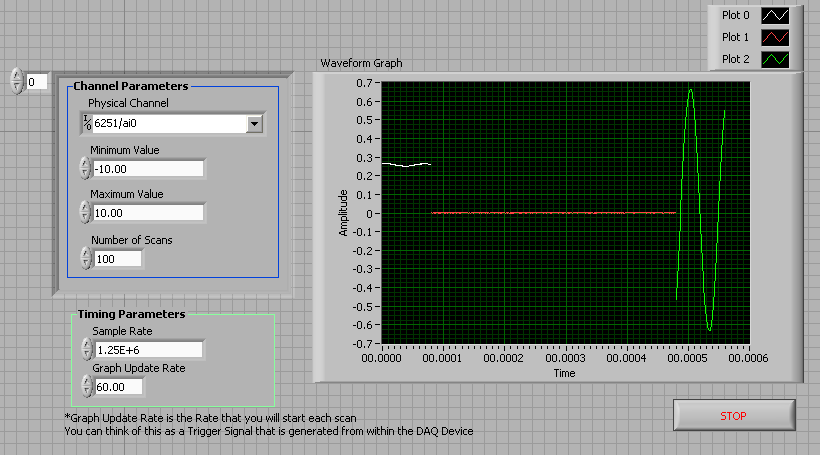
Task: Click the Minimum Value field showing -10.00
Action: point(148,168)
